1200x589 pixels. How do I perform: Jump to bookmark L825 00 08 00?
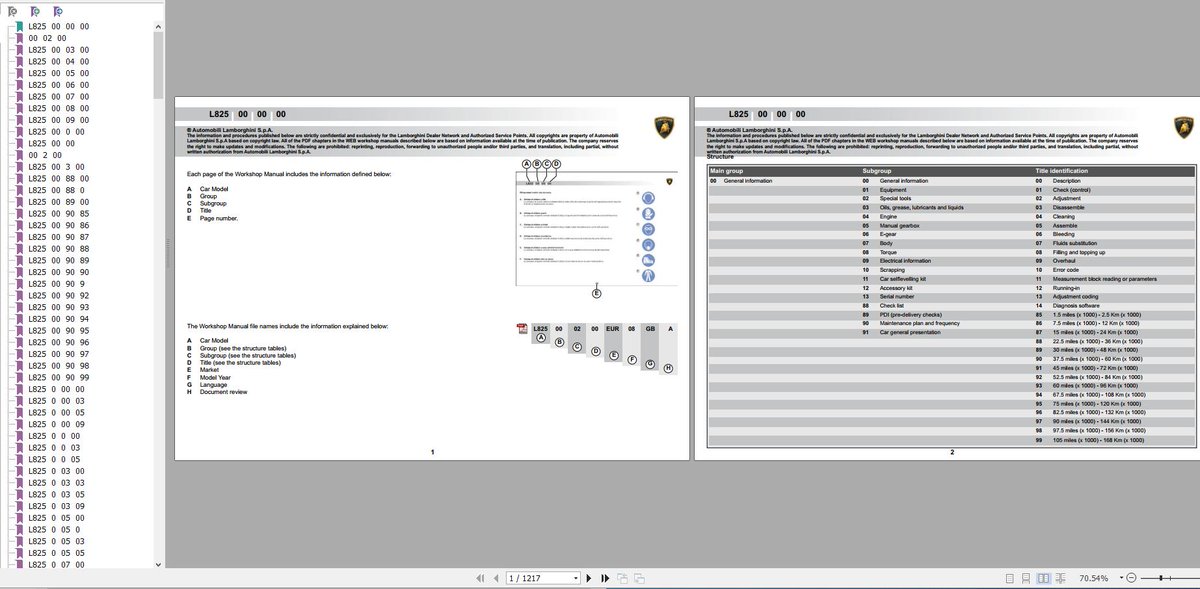(x=58, y=108)
